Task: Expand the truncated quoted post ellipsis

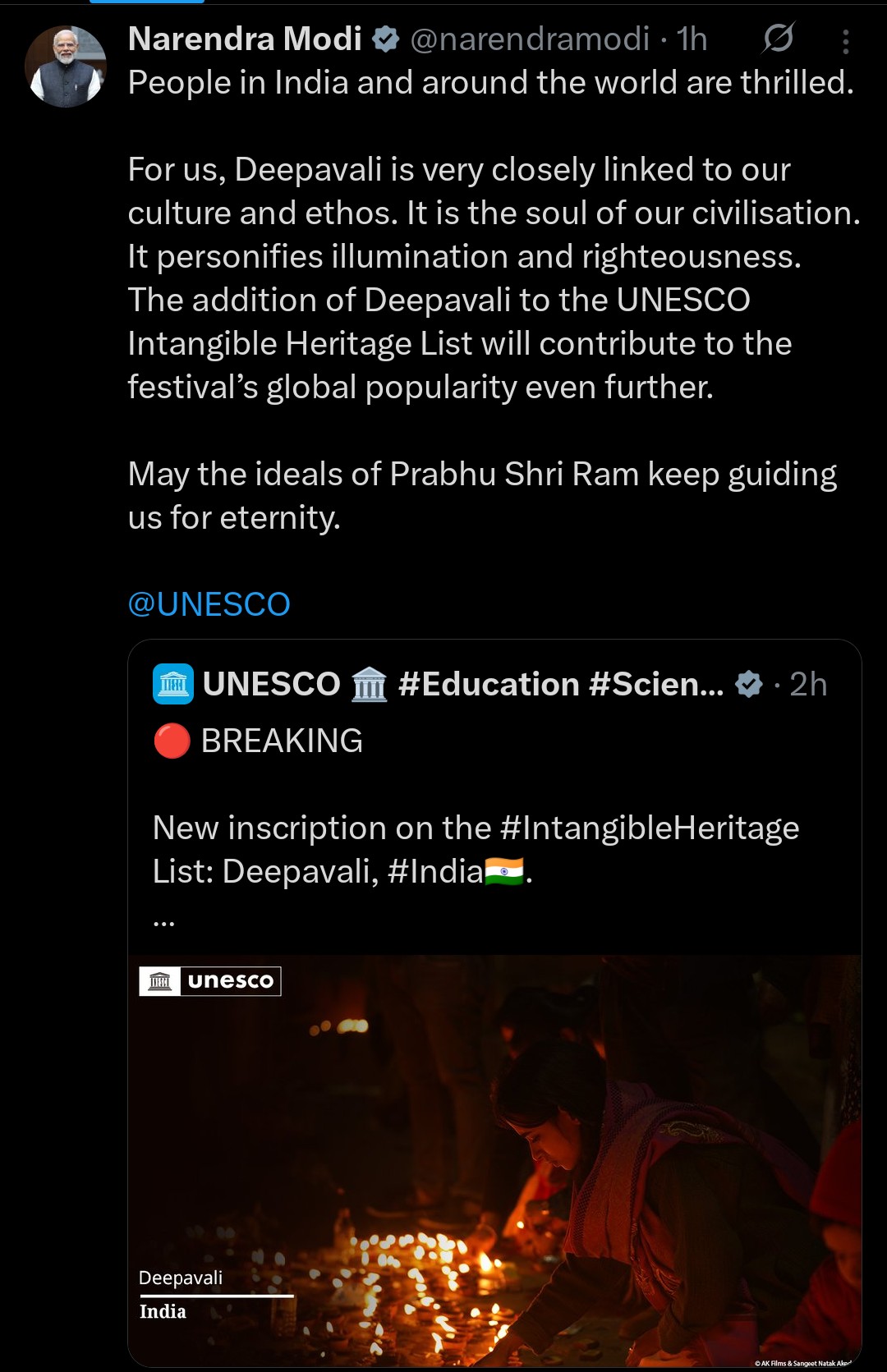Action: (x=163, y=920)
